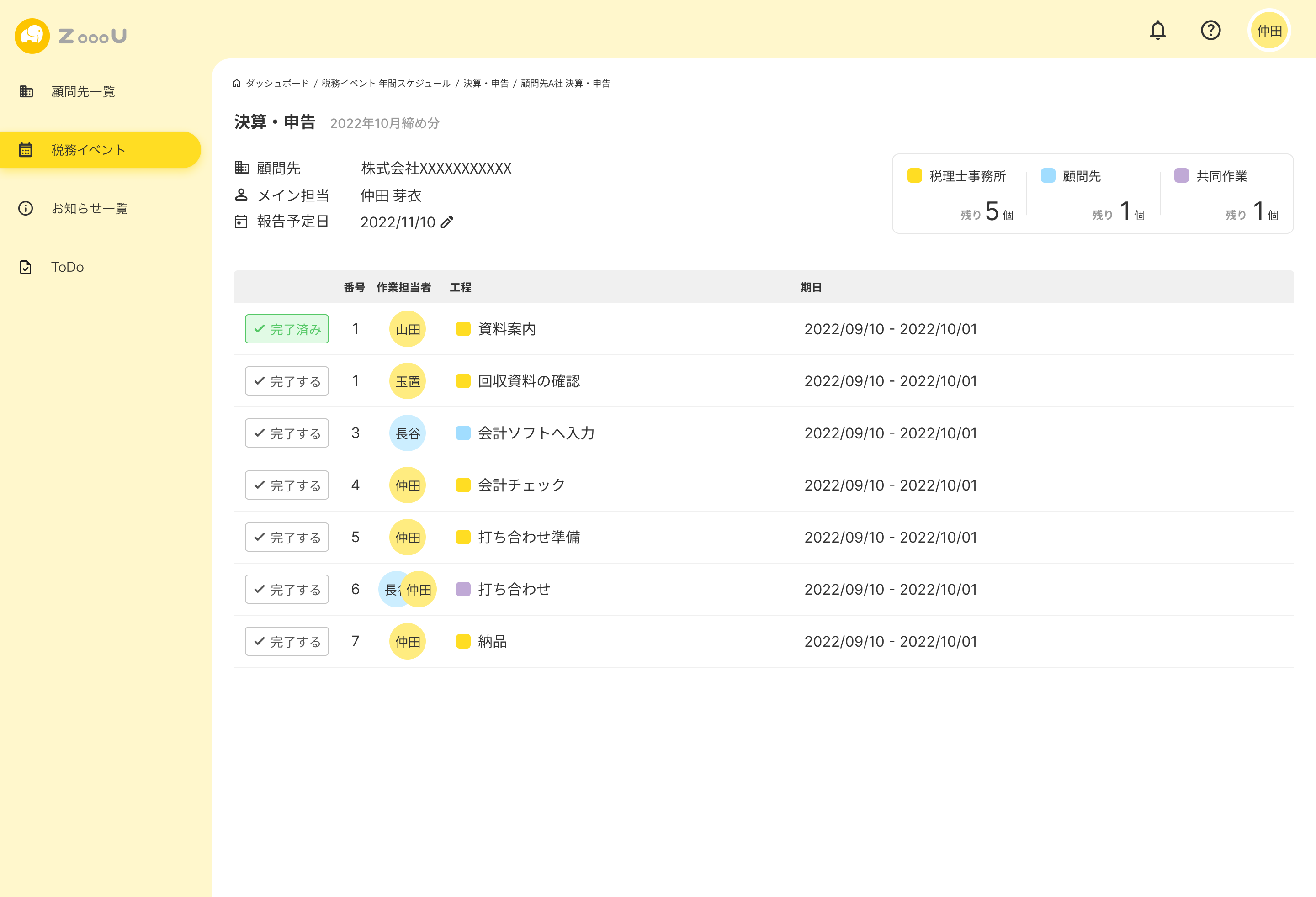The width and height of the screenshot is (1316, 897).
Task: Click the ZoooU elephant logo
Action: click(x=32, y=36)
